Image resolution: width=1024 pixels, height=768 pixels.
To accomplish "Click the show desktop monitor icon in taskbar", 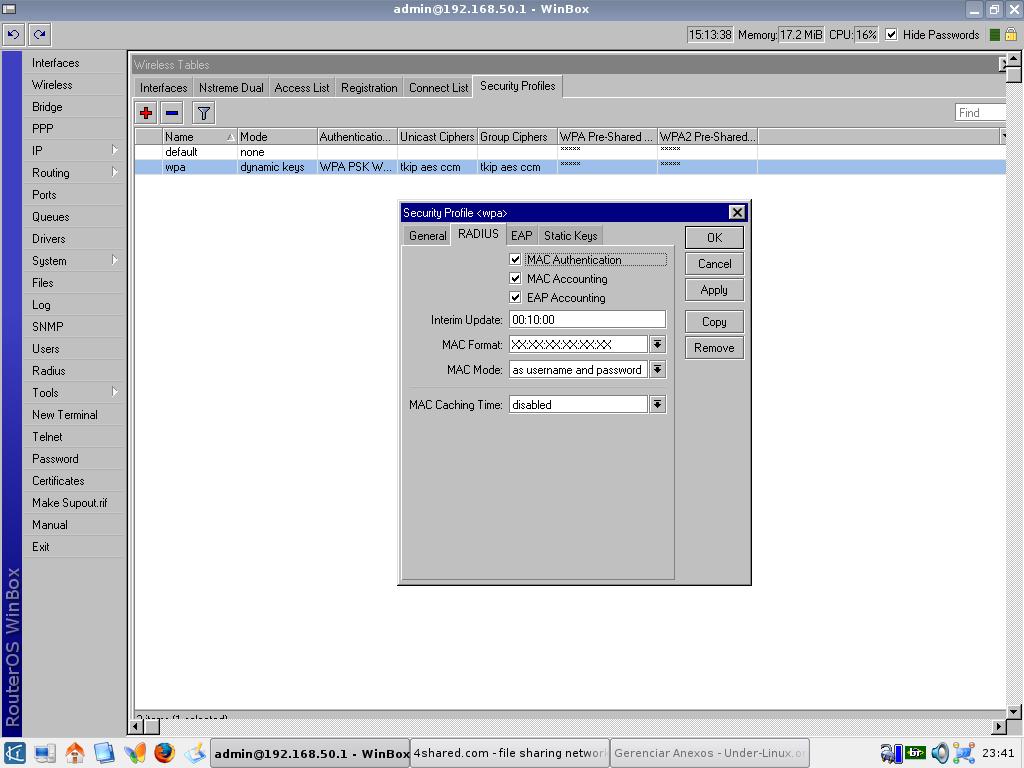I will tap(45, 753).
